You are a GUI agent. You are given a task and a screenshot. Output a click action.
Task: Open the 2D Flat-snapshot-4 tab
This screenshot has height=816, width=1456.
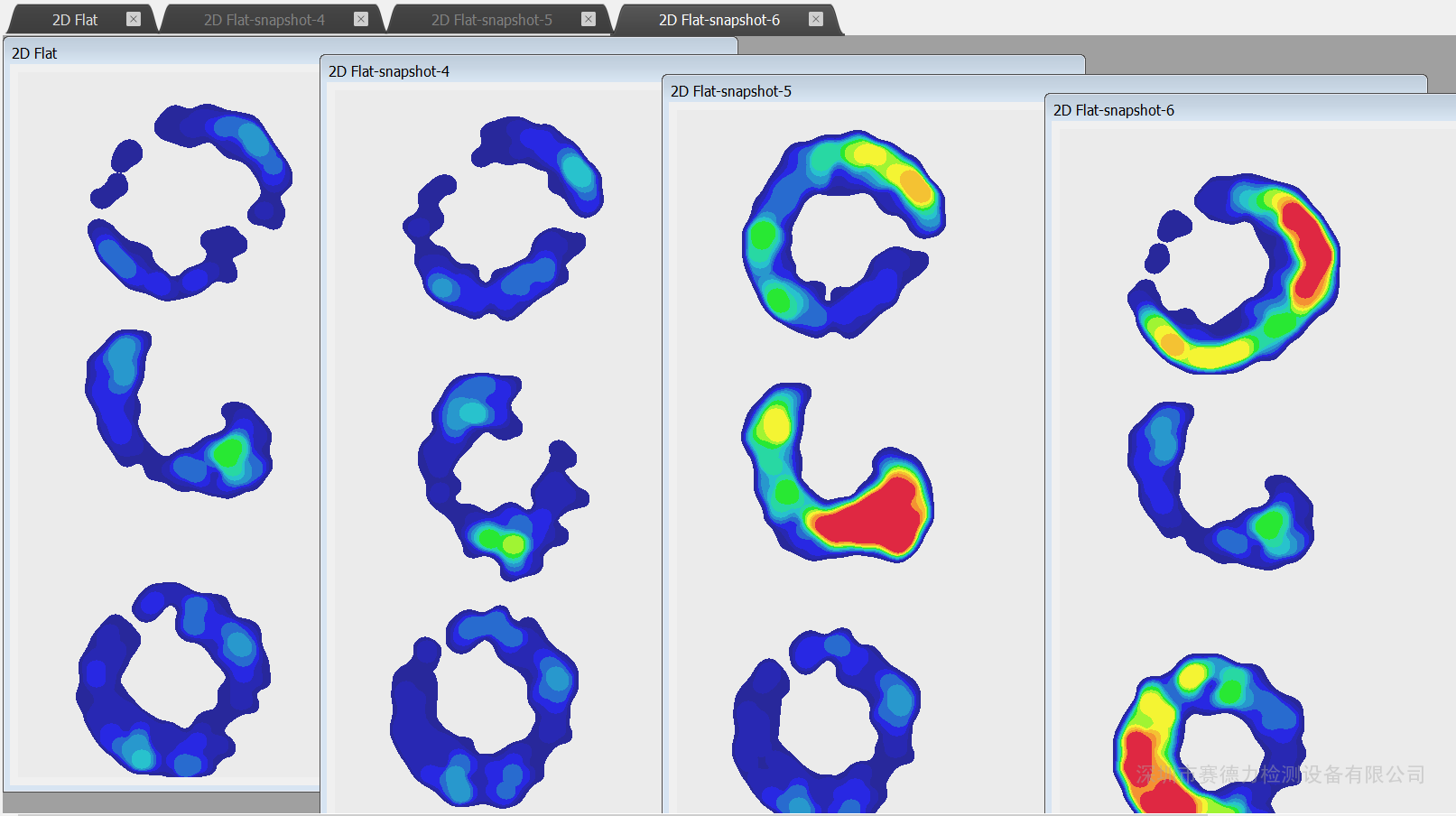[x=264, y=20]
